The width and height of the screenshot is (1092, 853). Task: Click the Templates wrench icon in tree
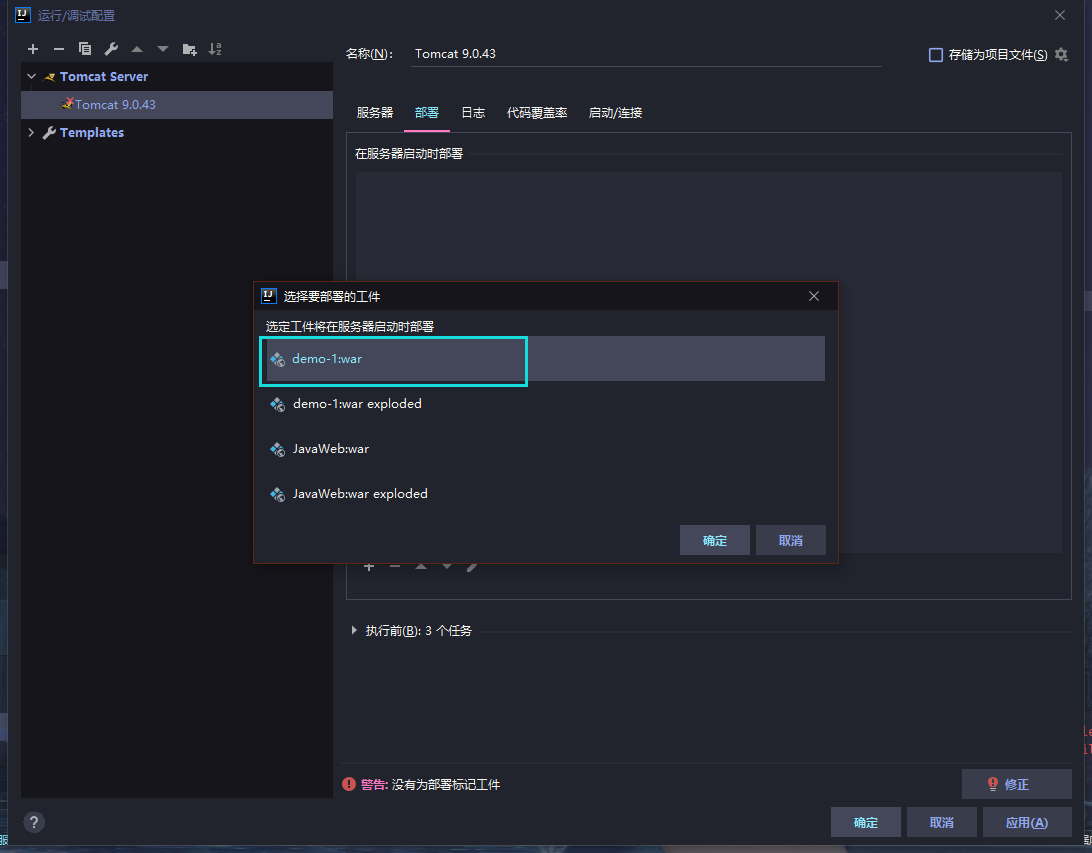tap(49, 132)
